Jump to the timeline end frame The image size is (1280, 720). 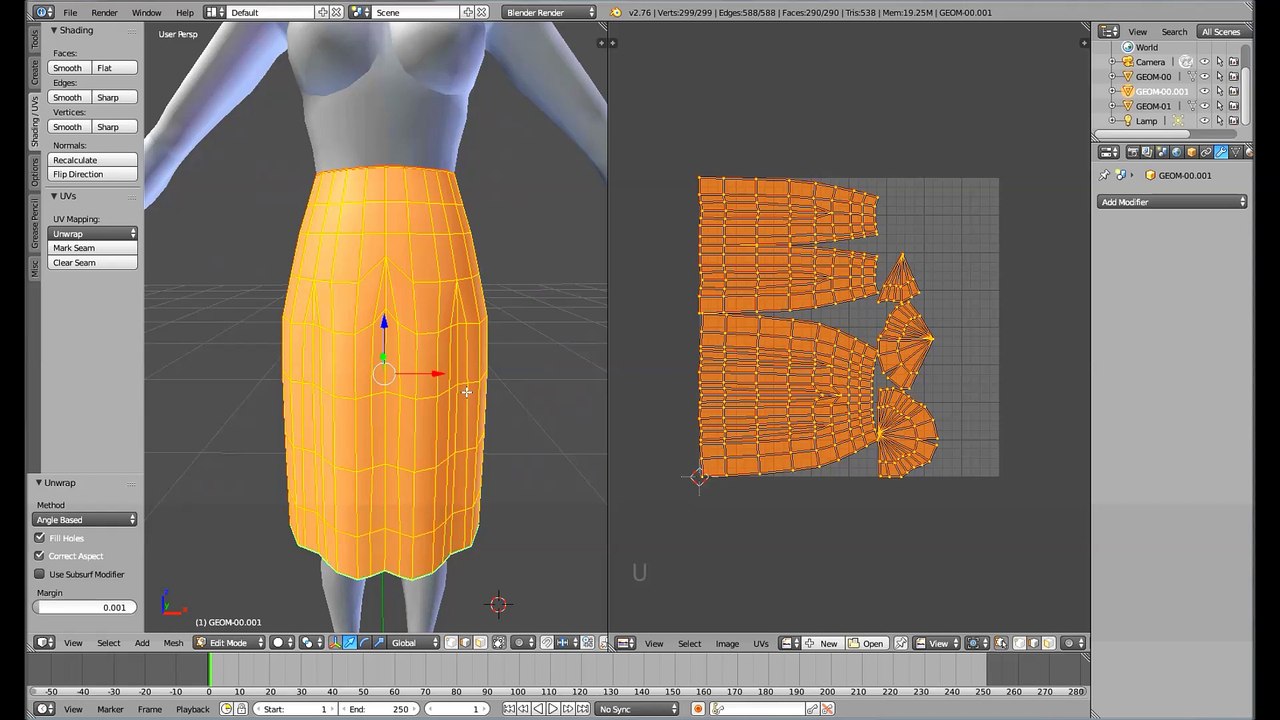(x=583, y=709)
